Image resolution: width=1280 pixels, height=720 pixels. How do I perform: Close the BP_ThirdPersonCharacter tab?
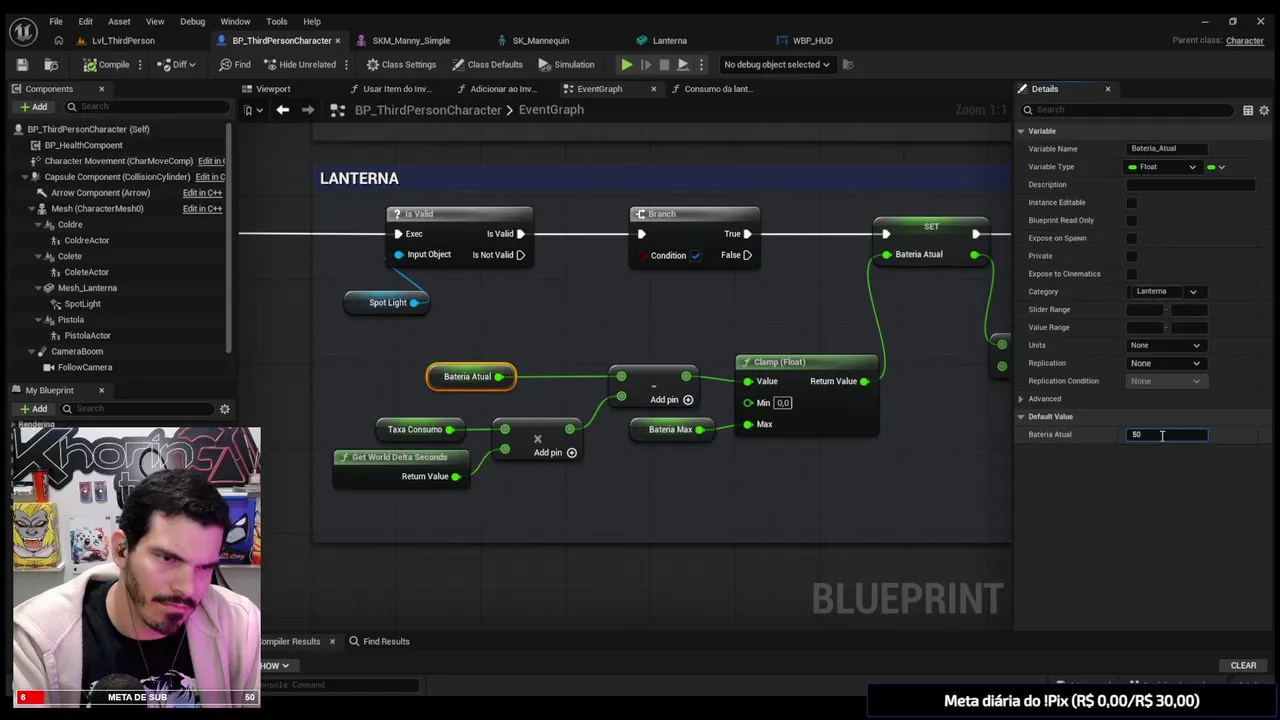[338, 41]
